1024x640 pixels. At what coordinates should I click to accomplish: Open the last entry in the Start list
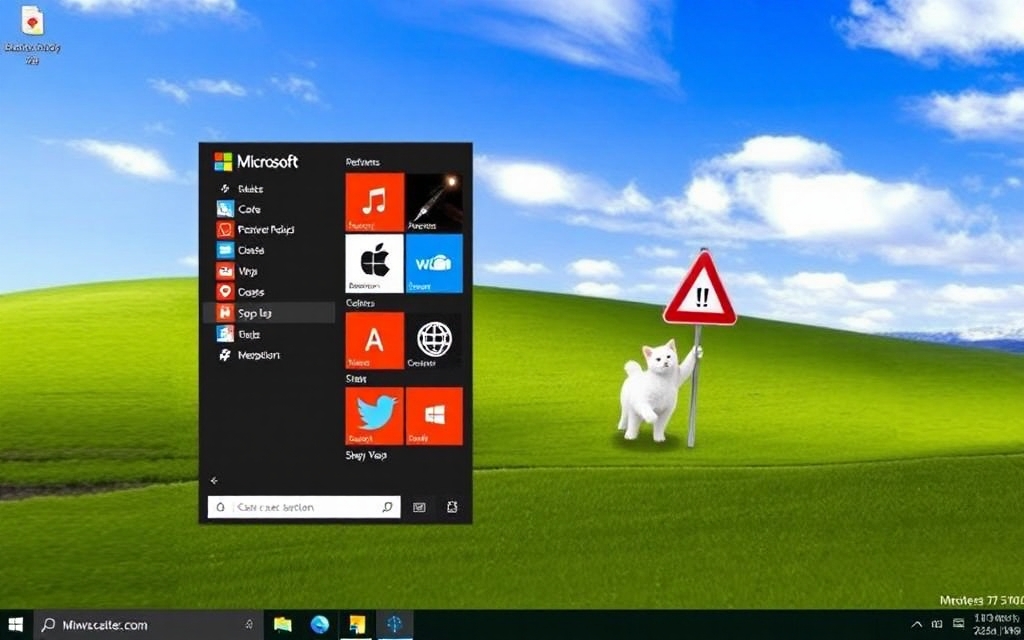[269, 355]
